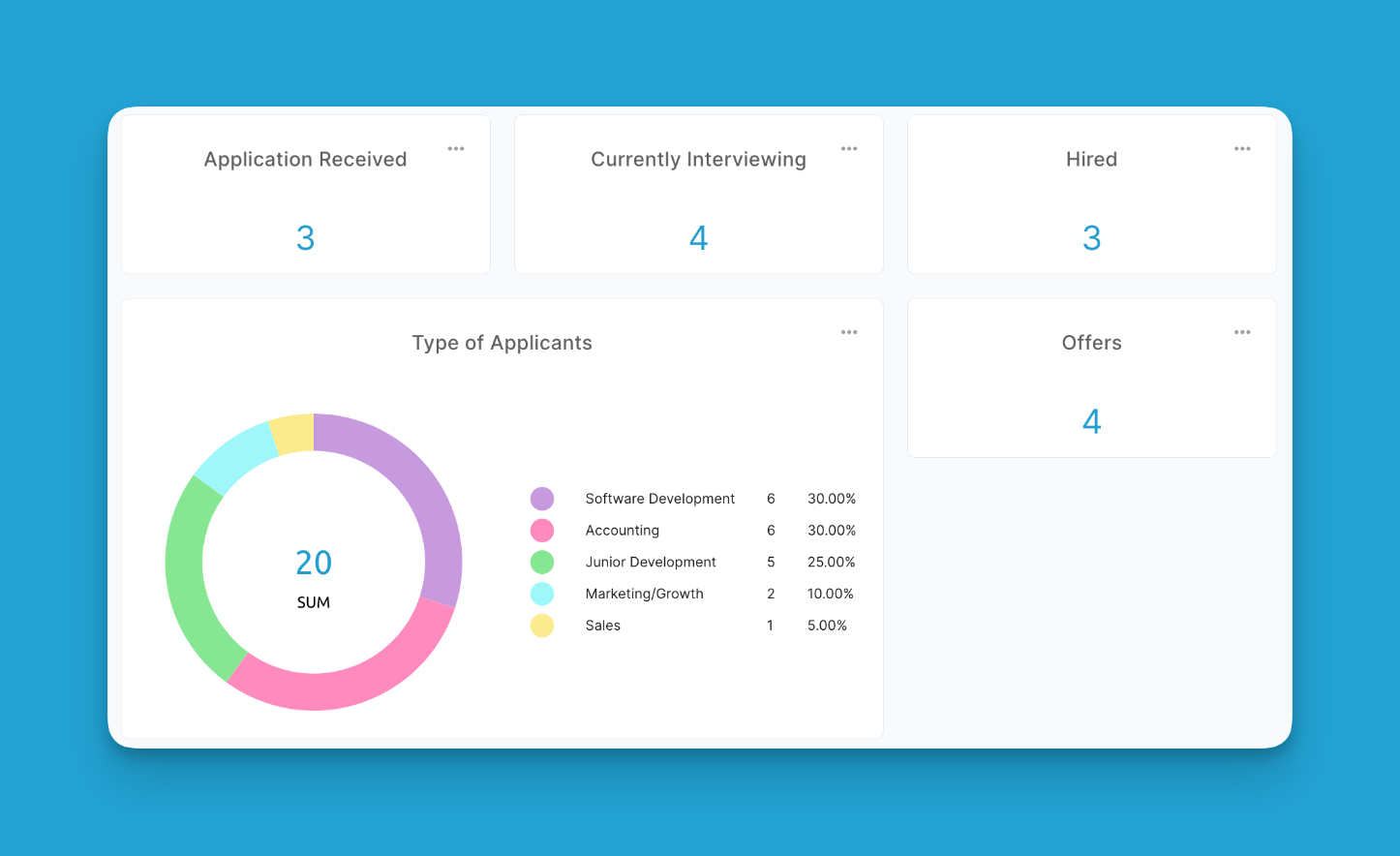This screenshot has height=856, width=1400.
Task: Click the 10.00% Marketing/Growth percentage
Action: pos(831,594)
